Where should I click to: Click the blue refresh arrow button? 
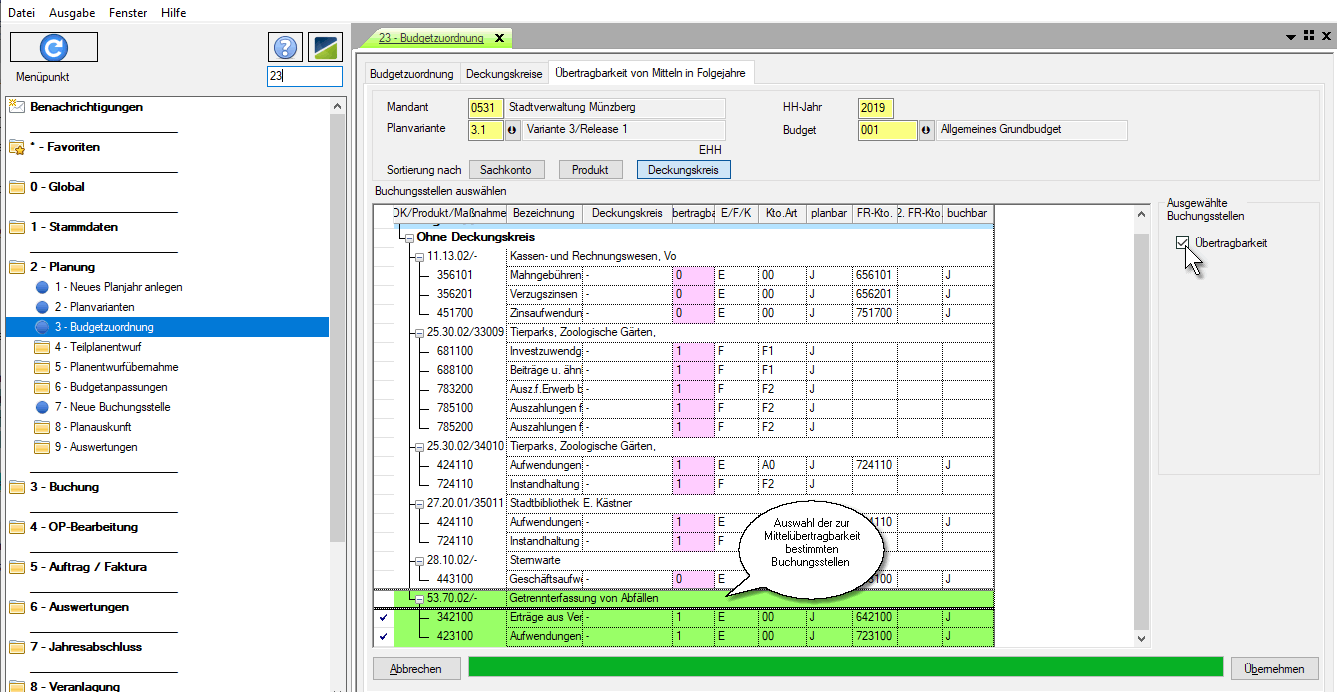[x=54, y=47]
